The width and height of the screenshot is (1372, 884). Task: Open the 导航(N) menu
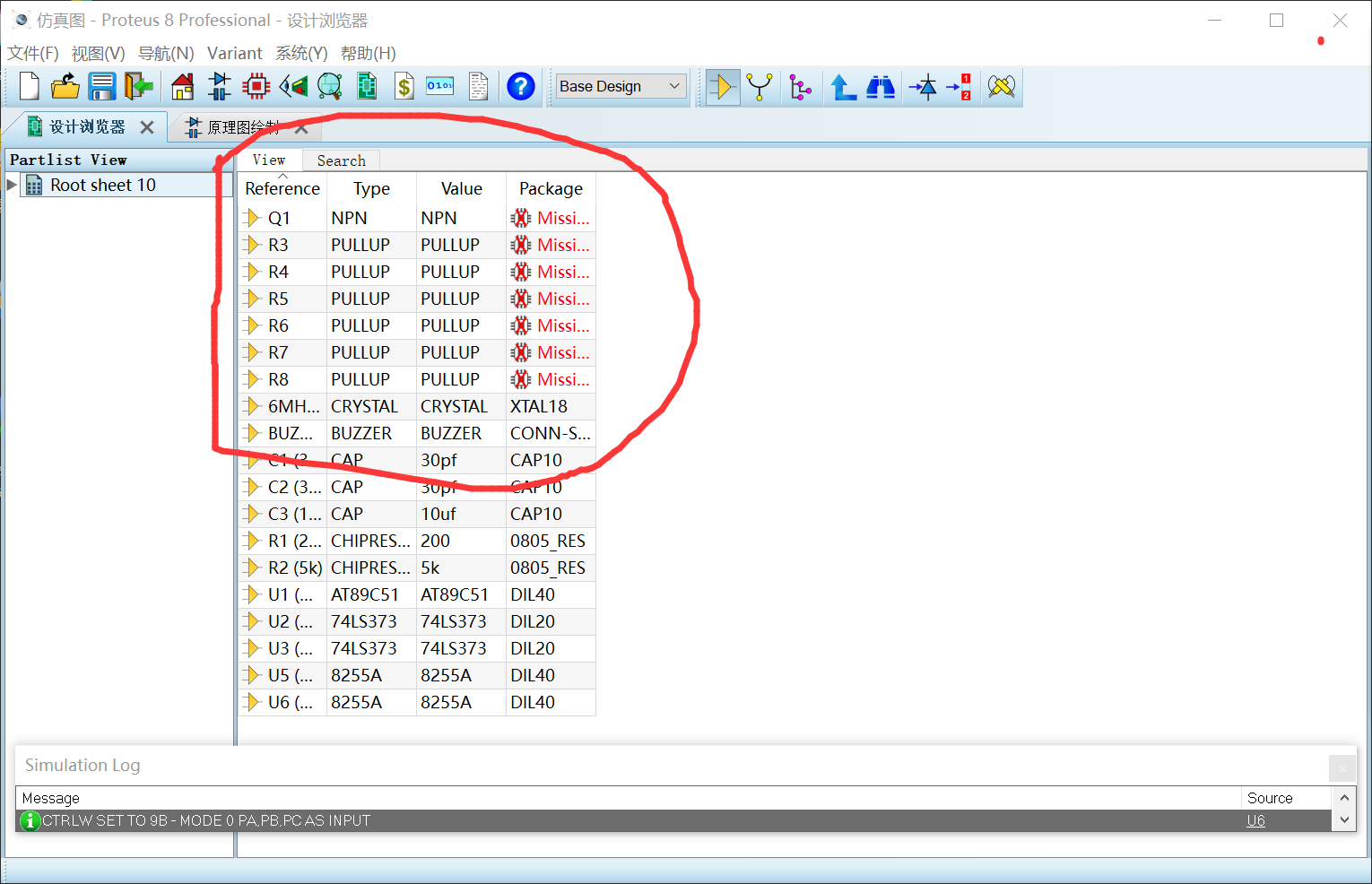coord(166,53)
